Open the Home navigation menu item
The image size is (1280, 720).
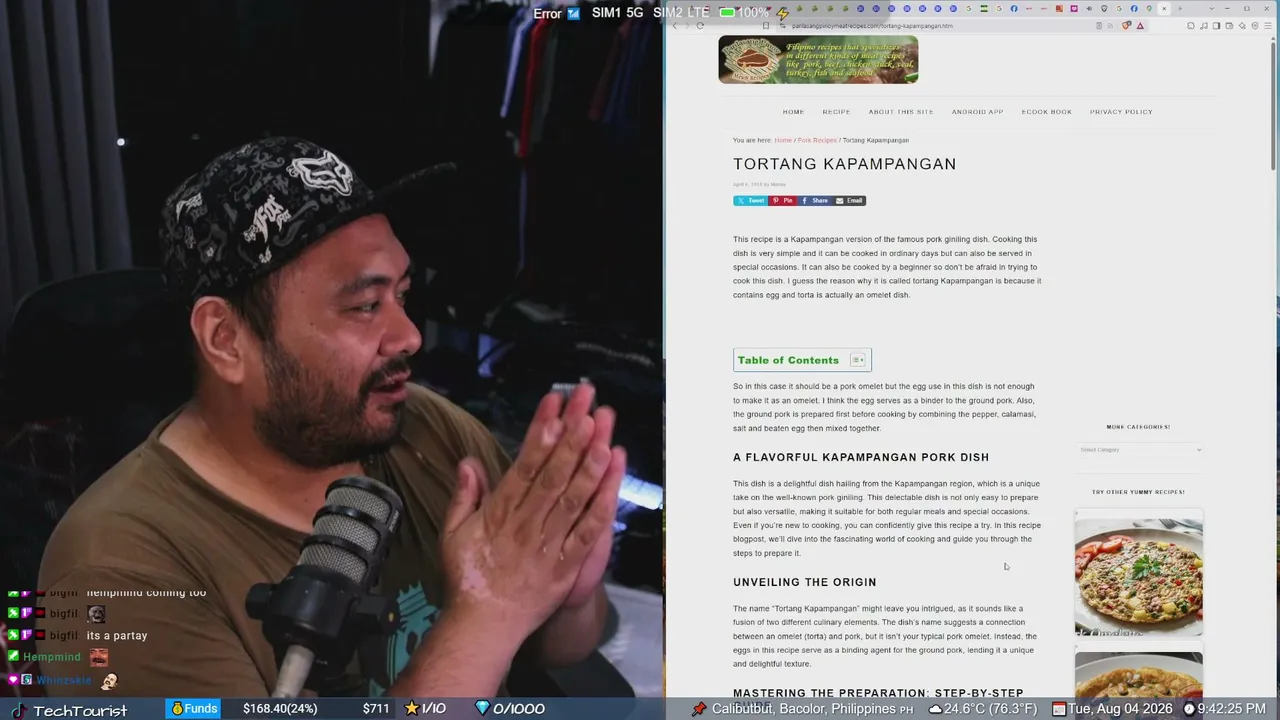pos(793,112)
